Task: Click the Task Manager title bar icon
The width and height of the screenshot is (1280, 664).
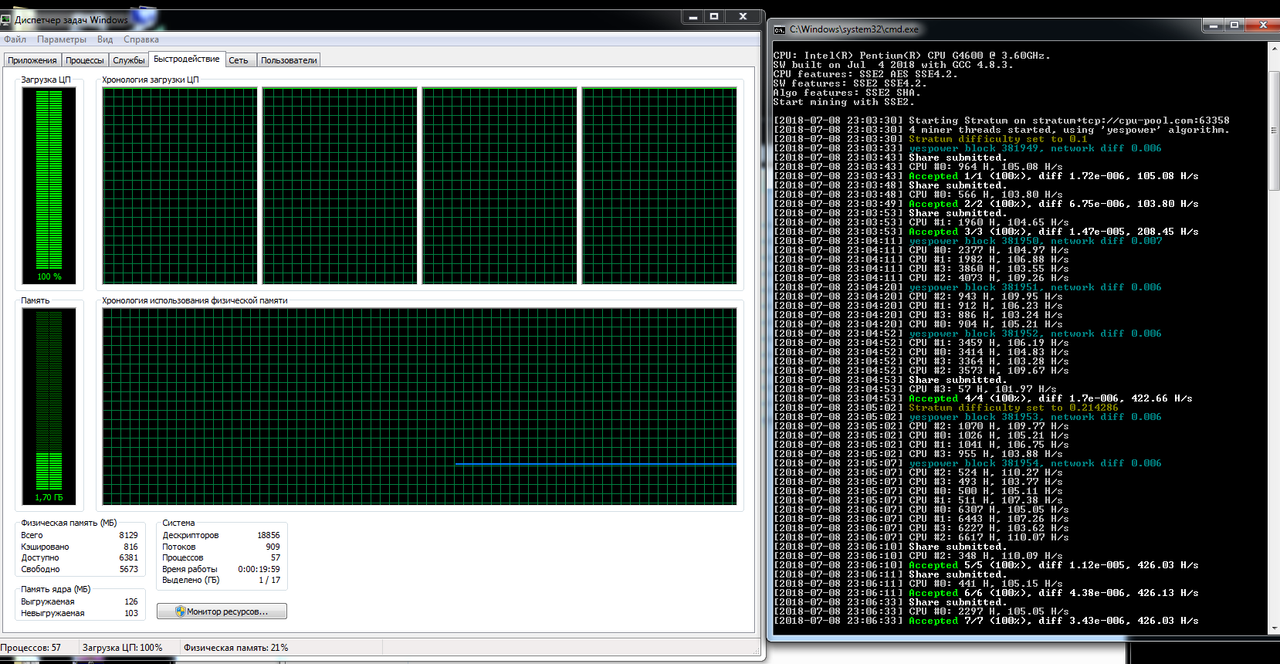Action: point(8,17)
